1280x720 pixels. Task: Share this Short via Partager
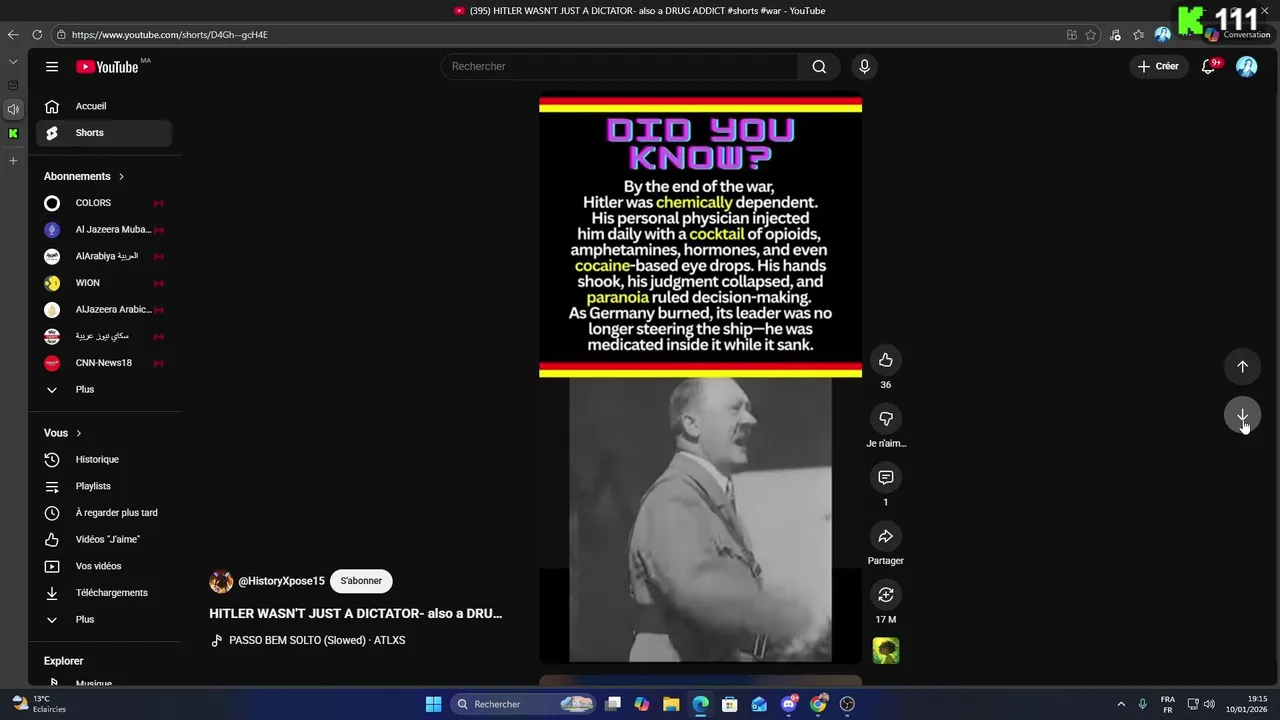point(885,537)
